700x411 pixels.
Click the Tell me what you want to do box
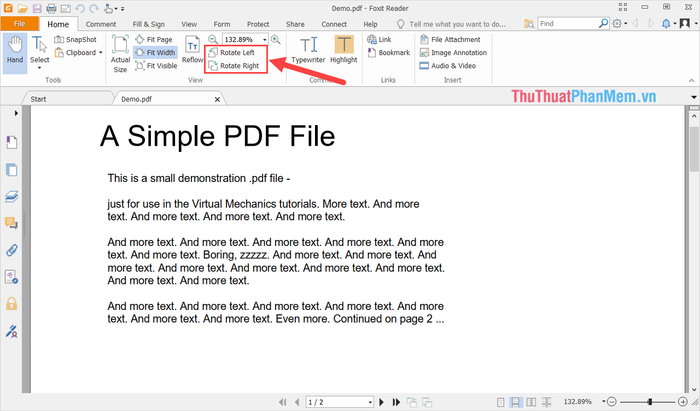point(451,24)
